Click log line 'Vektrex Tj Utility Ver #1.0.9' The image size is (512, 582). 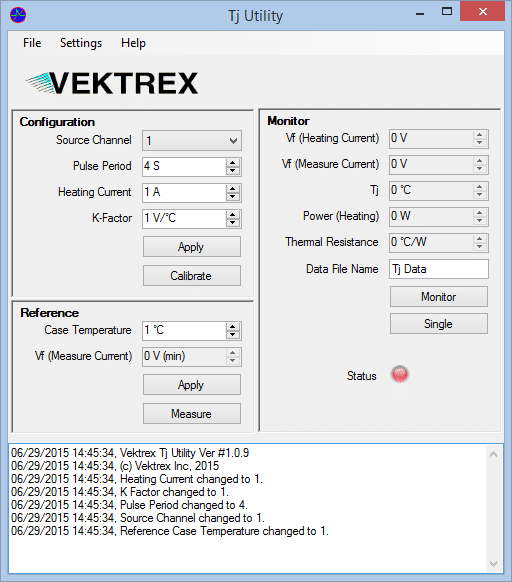coord(130,453)
